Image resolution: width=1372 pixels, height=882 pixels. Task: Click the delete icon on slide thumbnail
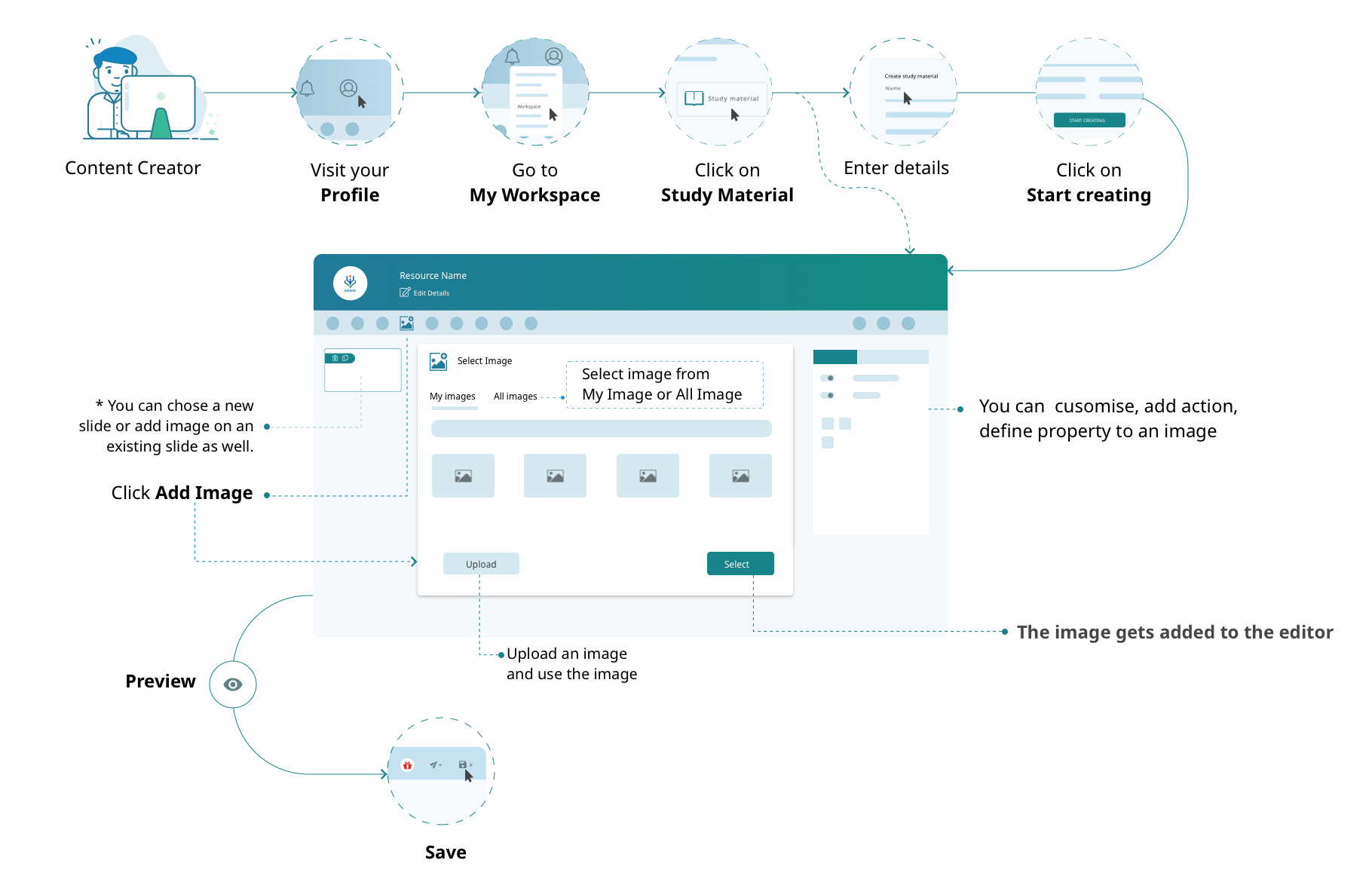click(335, 359)
